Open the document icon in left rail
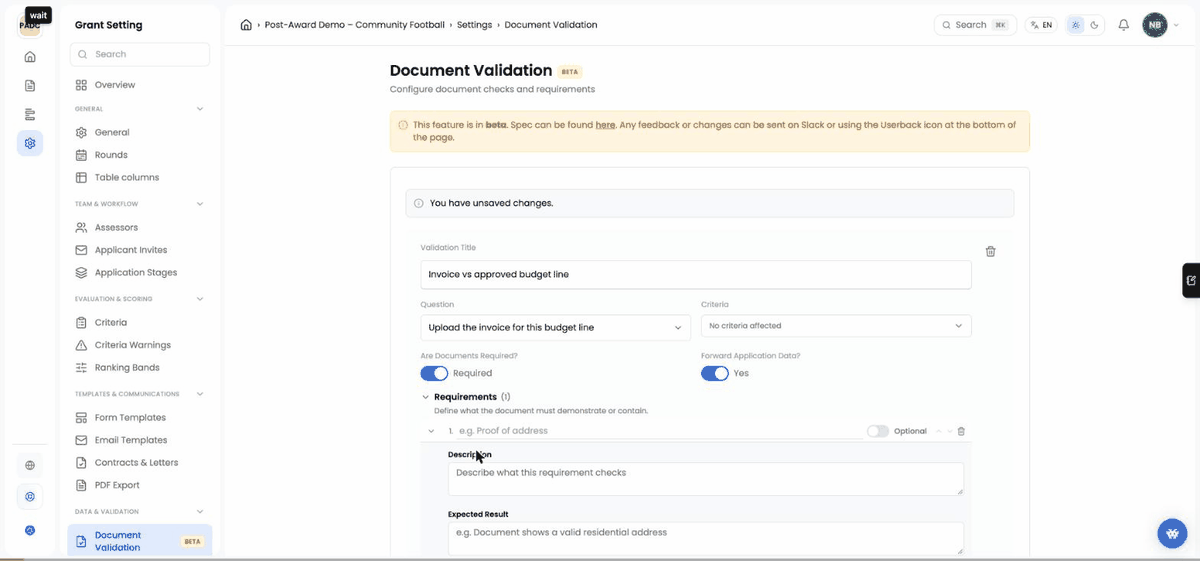 tap(30, 86)
